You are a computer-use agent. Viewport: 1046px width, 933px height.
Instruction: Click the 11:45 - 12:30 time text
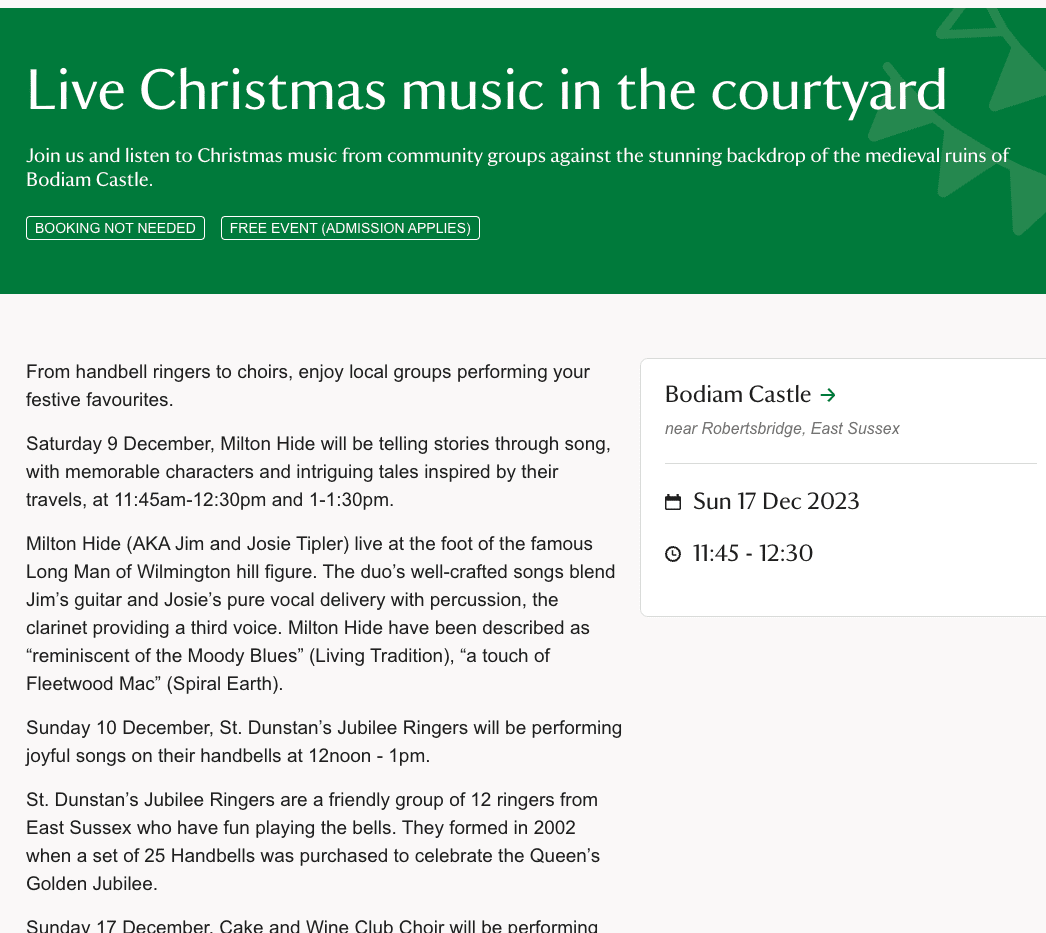(x=752, y=554)
